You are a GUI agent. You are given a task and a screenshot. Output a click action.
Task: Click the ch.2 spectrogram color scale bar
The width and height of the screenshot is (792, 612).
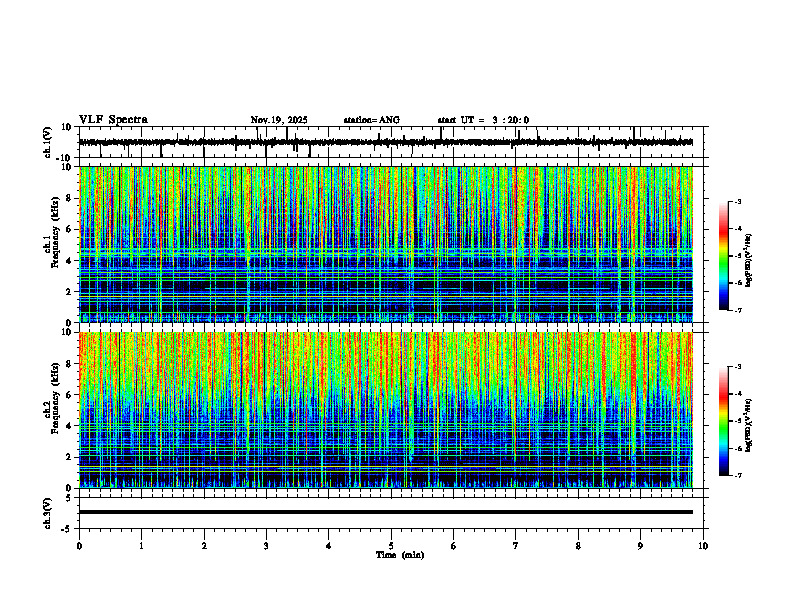click(724, 421)
